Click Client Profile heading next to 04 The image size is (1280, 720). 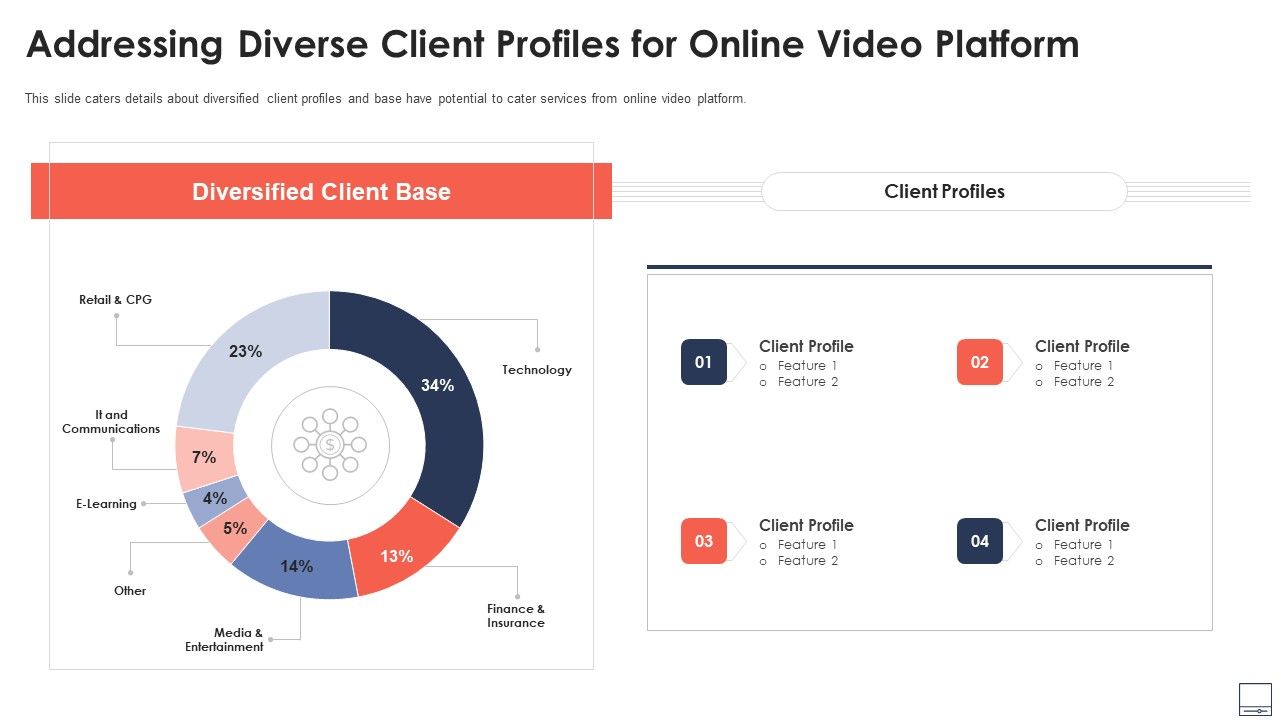[1082, 525]
